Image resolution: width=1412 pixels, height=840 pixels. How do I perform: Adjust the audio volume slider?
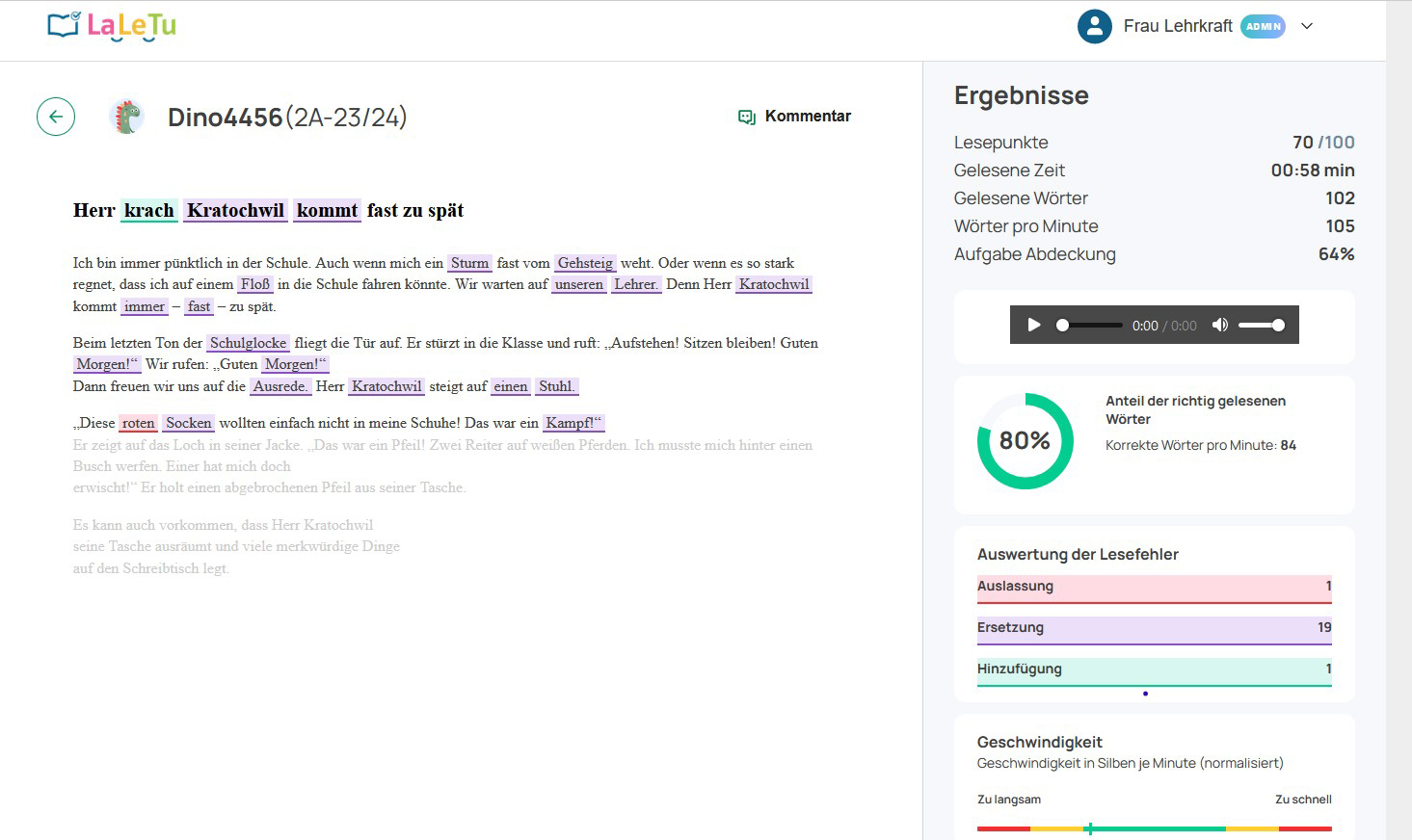(x=1261, y=326)
